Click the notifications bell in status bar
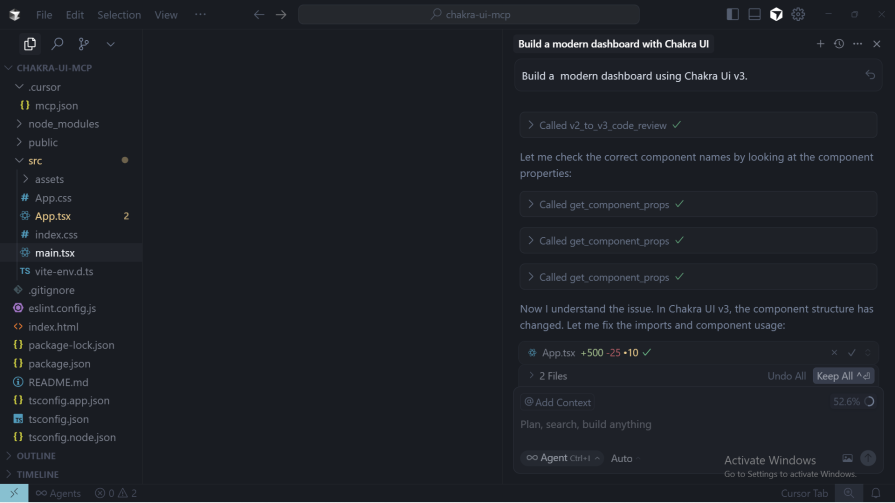 point(875,493)
